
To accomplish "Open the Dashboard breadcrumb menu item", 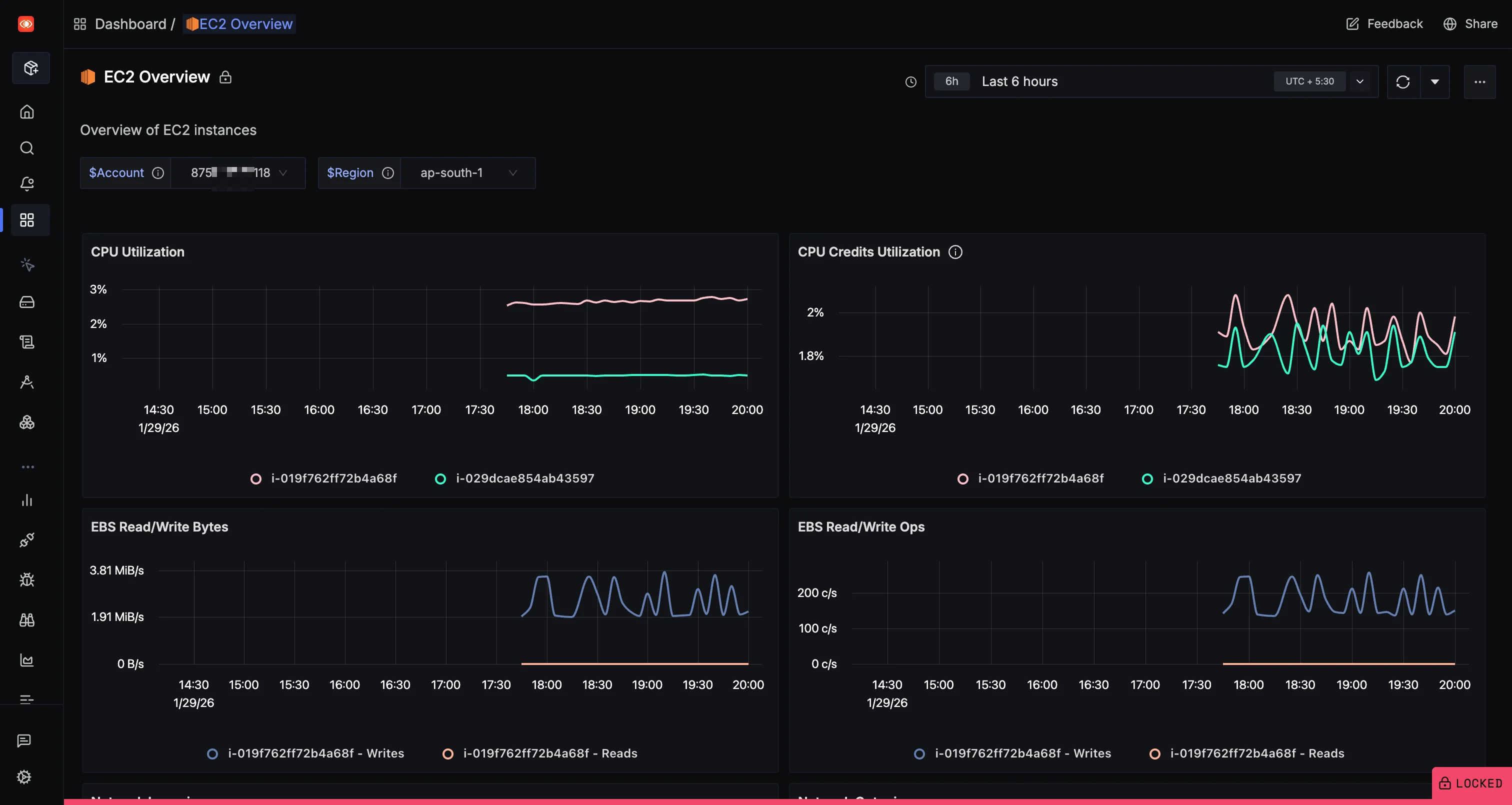I will point(130,23).
